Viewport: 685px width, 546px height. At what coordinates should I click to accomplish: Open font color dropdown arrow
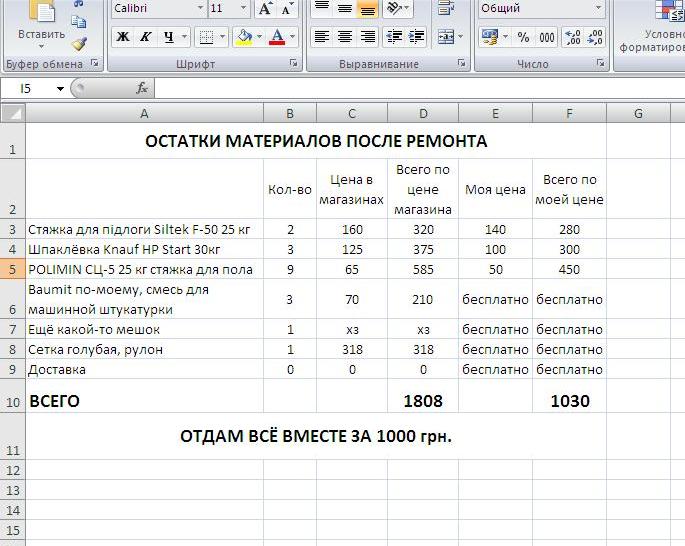click(x=292, y=37)
